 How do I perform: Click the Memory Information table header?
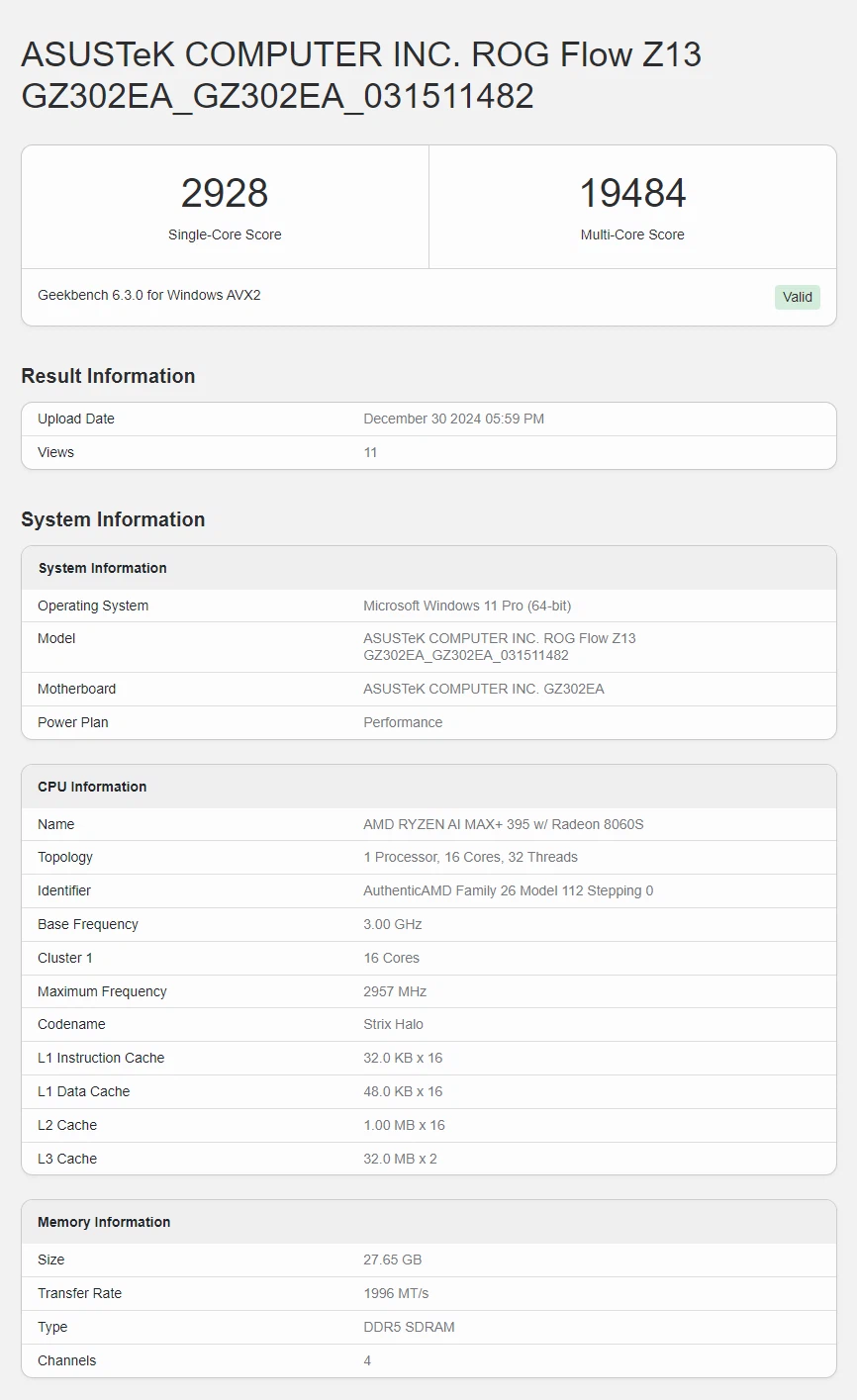click(x=104, y=1222)
